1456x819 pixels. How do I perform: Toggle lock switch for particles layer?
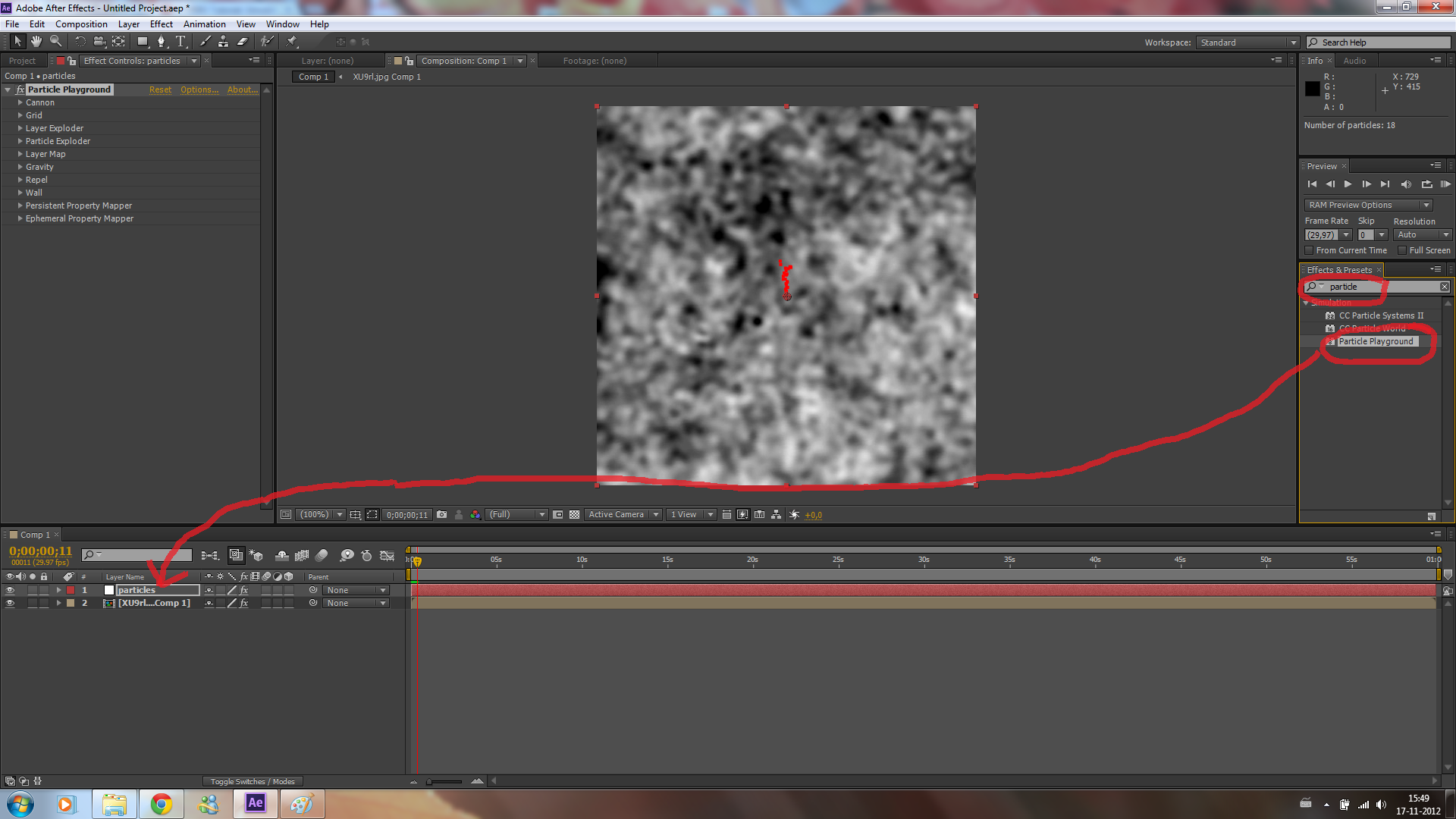[44, 590]
